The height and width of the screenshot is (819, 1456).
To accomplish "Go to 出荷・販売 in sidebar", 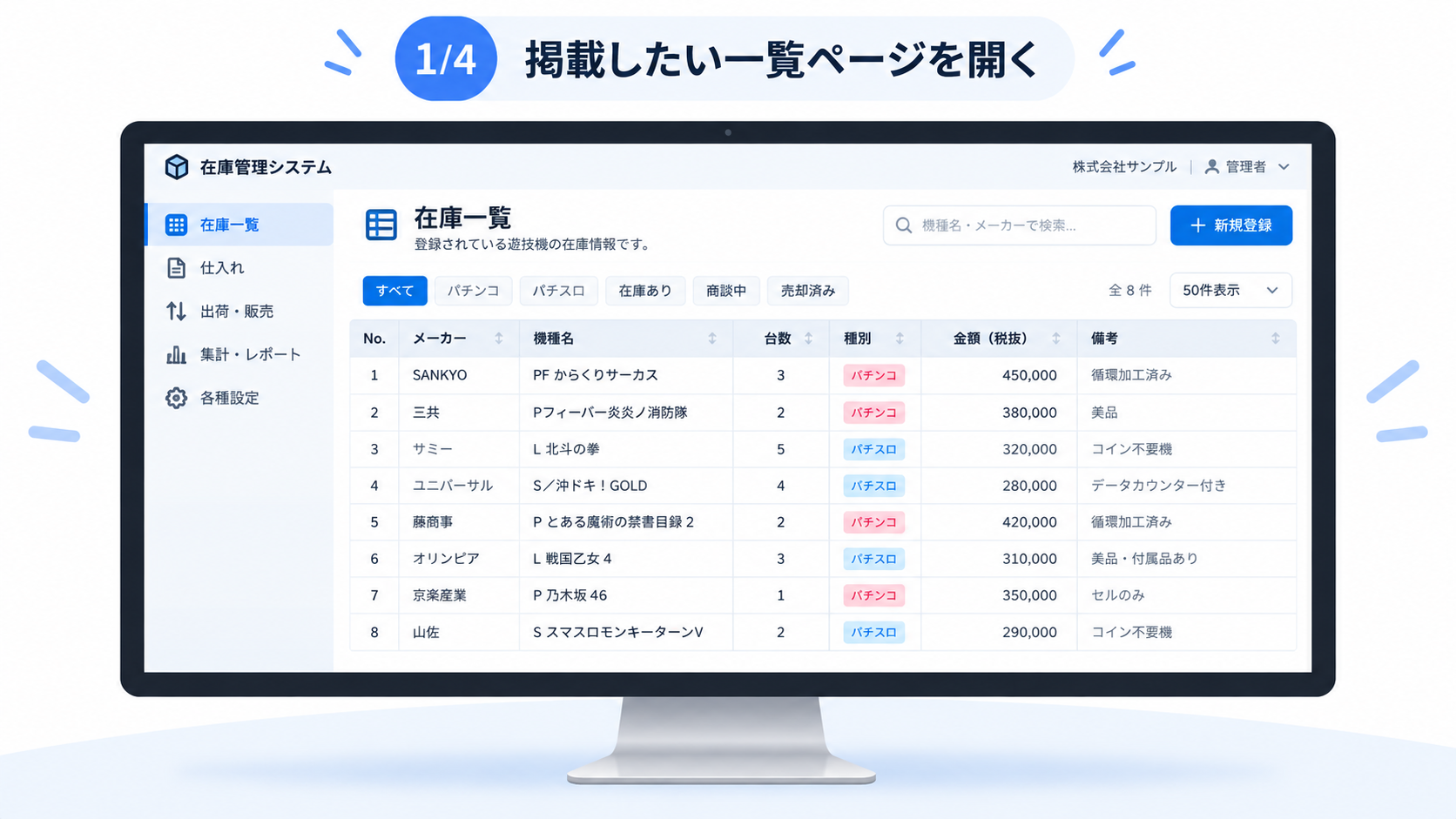I will coord(239,311).
